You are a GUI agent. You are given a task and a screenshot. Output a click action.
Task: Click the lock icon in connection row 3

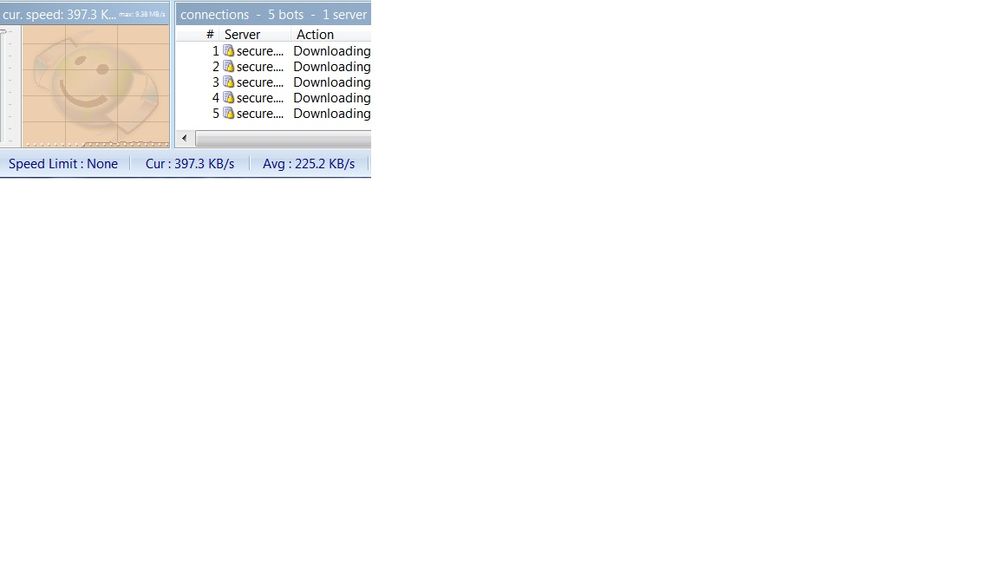click(x=229, y=82)
